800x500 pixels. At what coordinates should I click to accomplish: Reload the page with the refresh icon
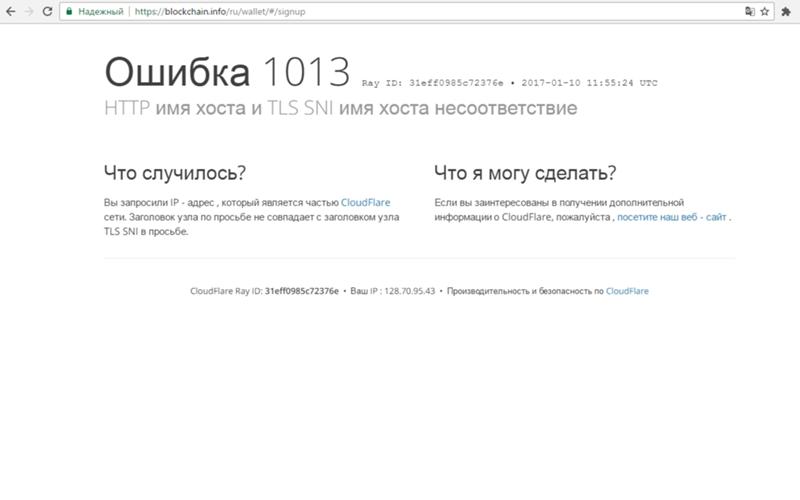[47, 11]
